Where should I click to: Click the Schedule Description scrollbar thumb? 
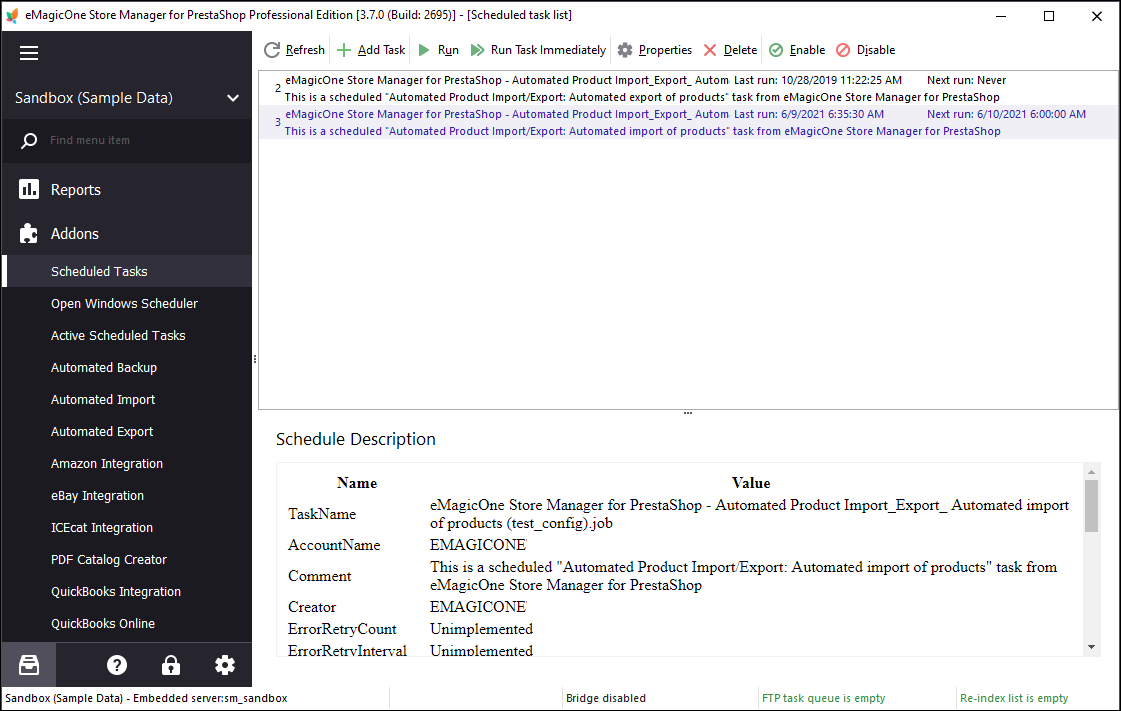[1091, 506]
